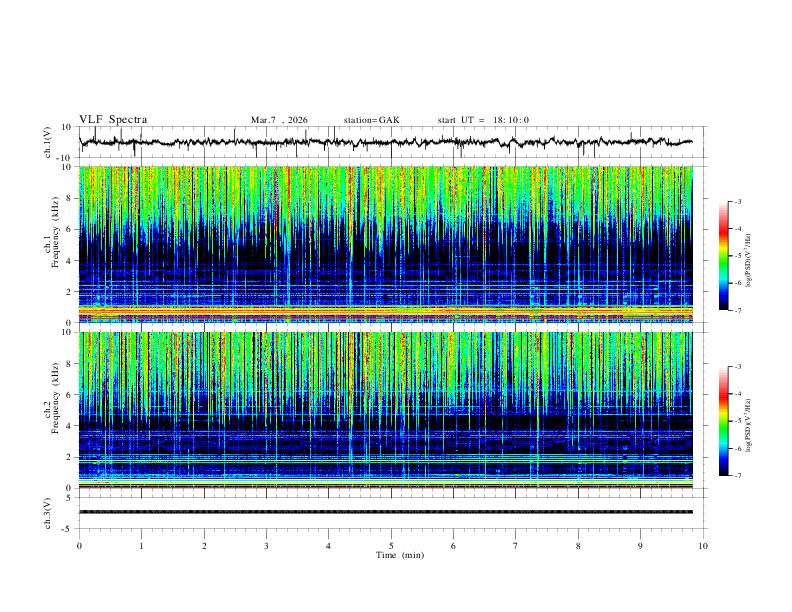Click the "4" kHz tick on ch.1 axis
Image resolution: width=792 pixels, height=612 pixels.
69,261
